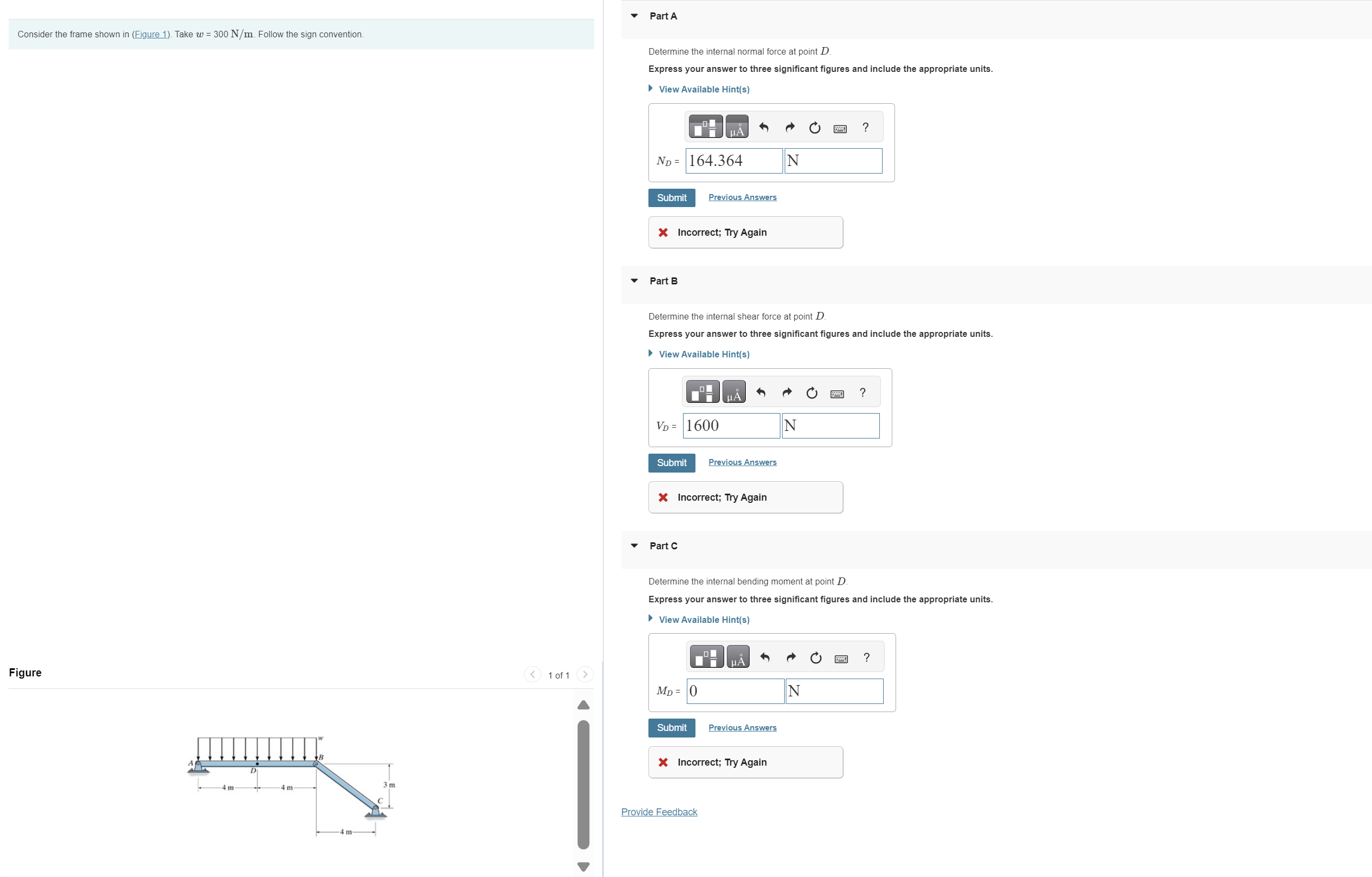The height and width of the screenshot is (877, 1372).
Task: Click the units symbol µÅ icon in Part A
Action: (x=737, y=127)
